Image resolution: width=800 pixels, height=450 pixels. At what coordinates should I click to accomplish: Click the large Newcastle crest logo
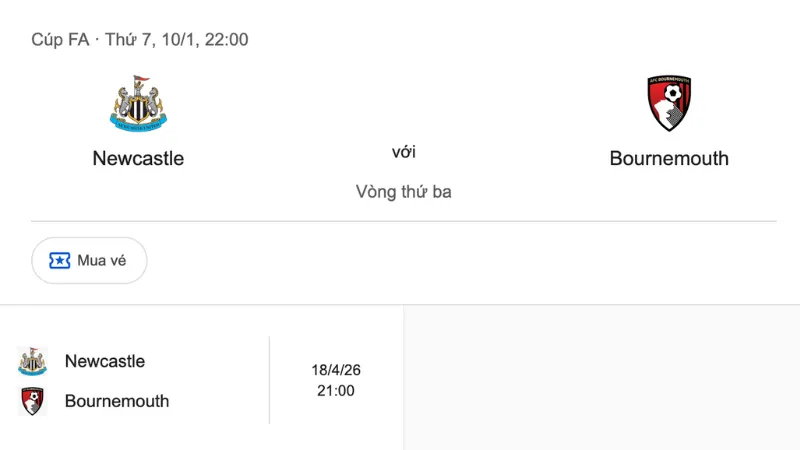coord(138,104)
